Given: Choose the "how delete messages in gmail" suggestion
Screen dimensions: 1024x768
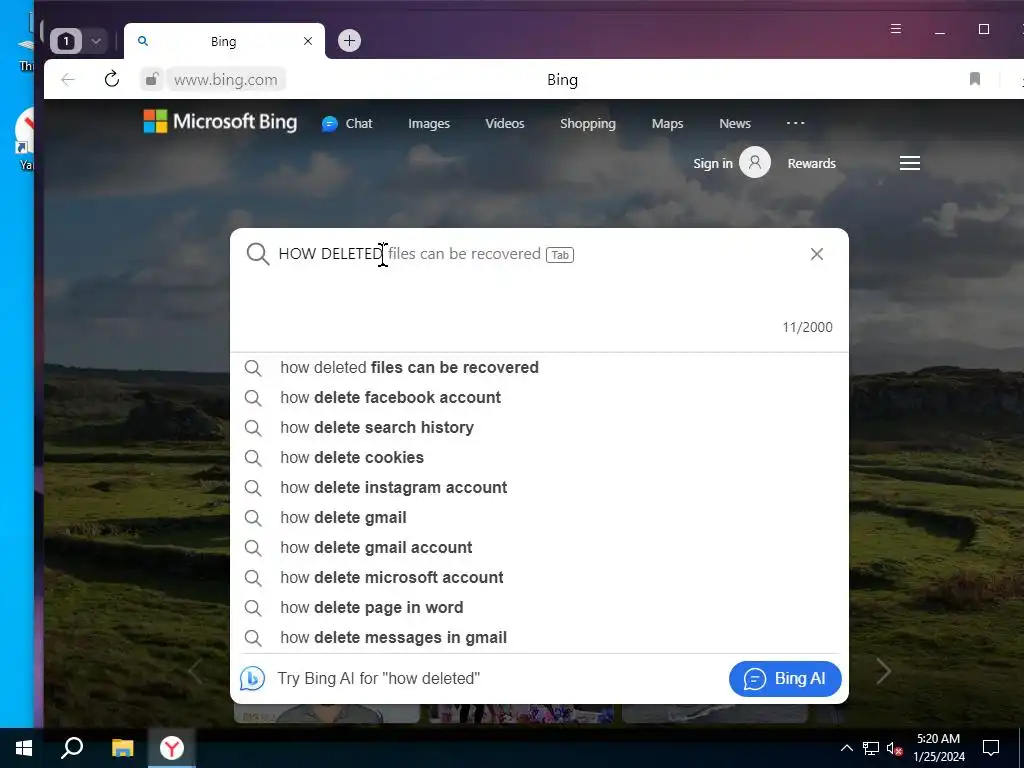Looking at the screenshot, I should point(539,638).
